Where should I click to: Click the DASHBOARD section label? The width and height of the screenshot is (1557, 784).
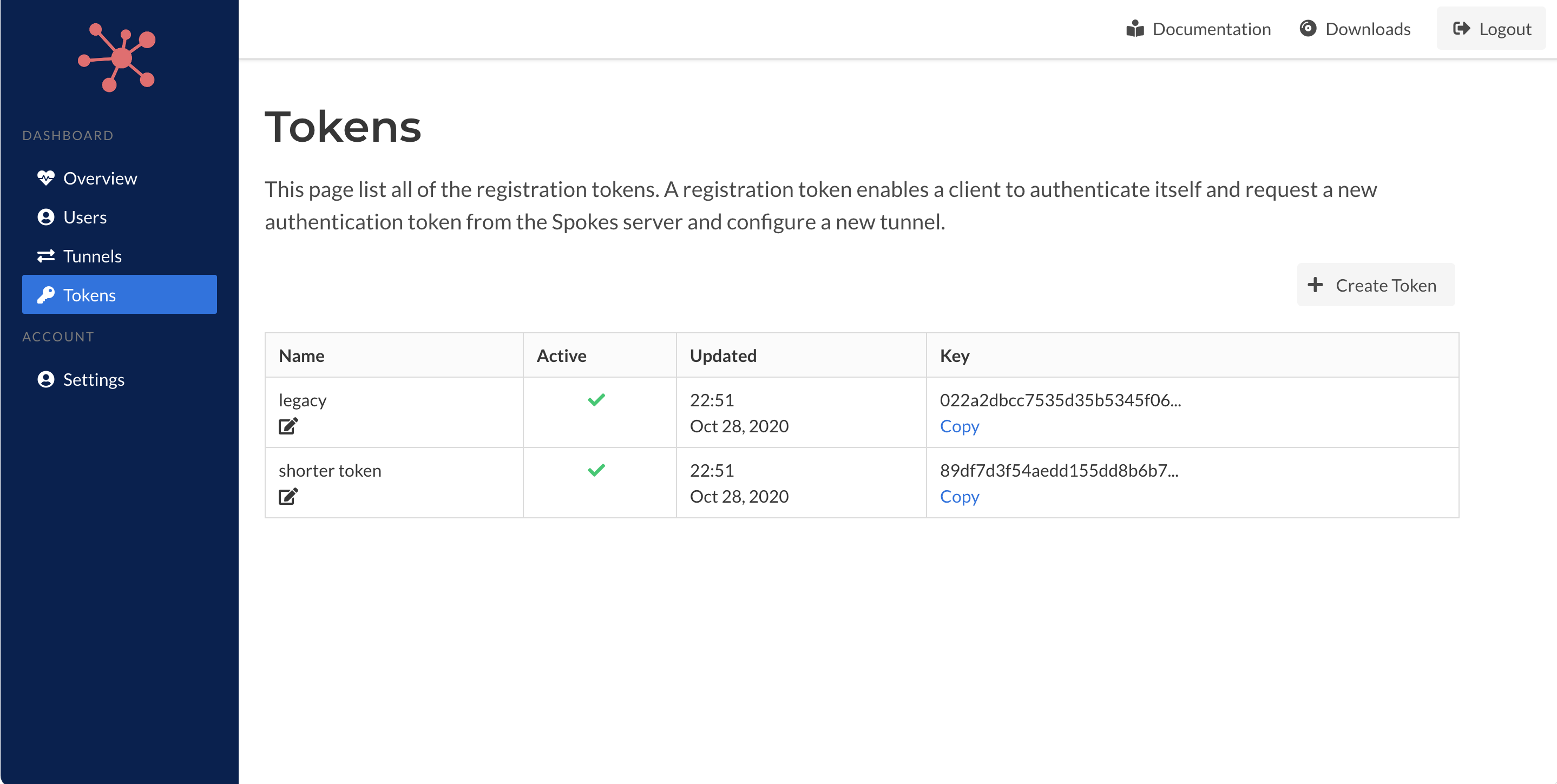click(68, 135)
